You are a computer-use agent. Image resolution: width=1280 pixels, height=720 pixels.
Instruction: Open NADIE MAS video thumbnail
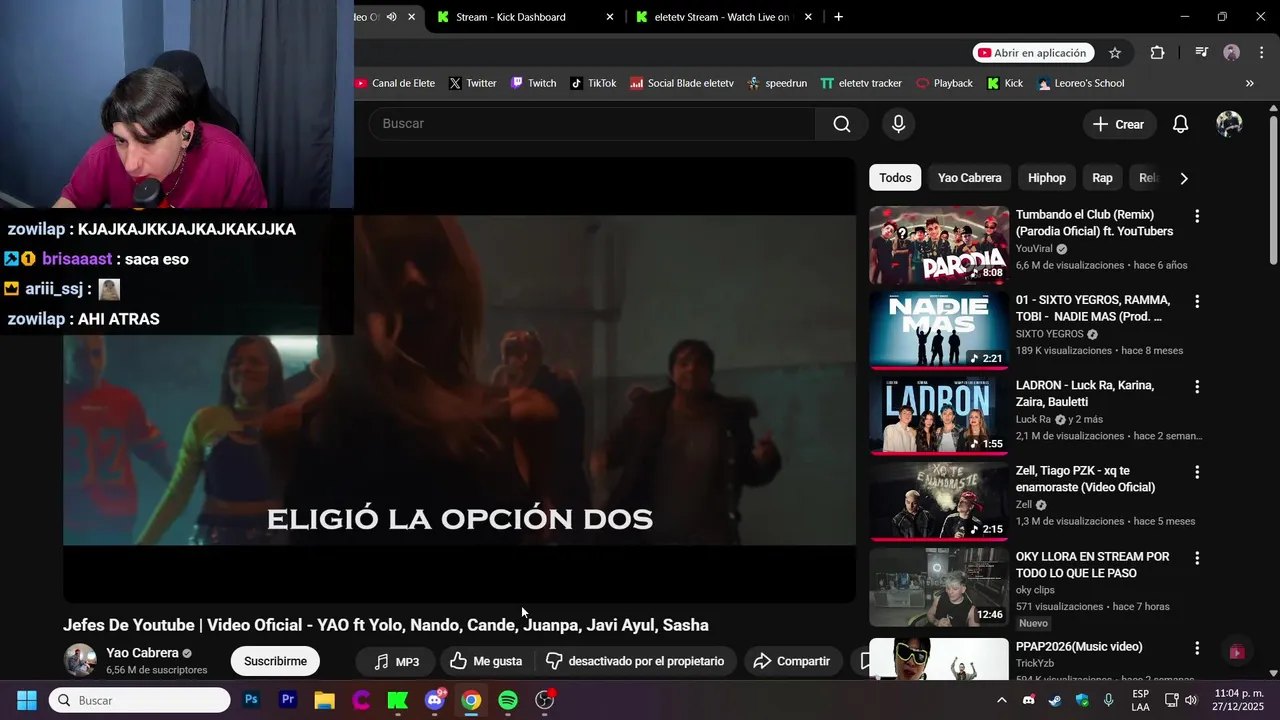tap(939, 330)
